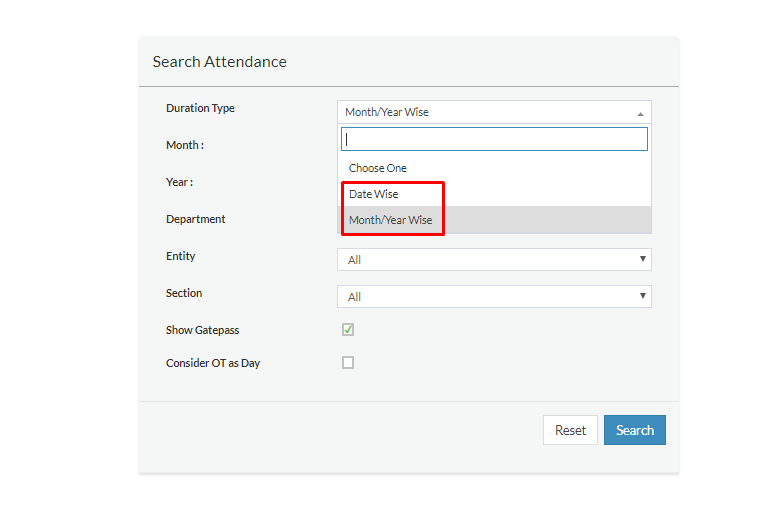Click the Section dropdown arrow icon
This screenshot has height=519, width=779.
pyautogui.click(x=642, y=296)
